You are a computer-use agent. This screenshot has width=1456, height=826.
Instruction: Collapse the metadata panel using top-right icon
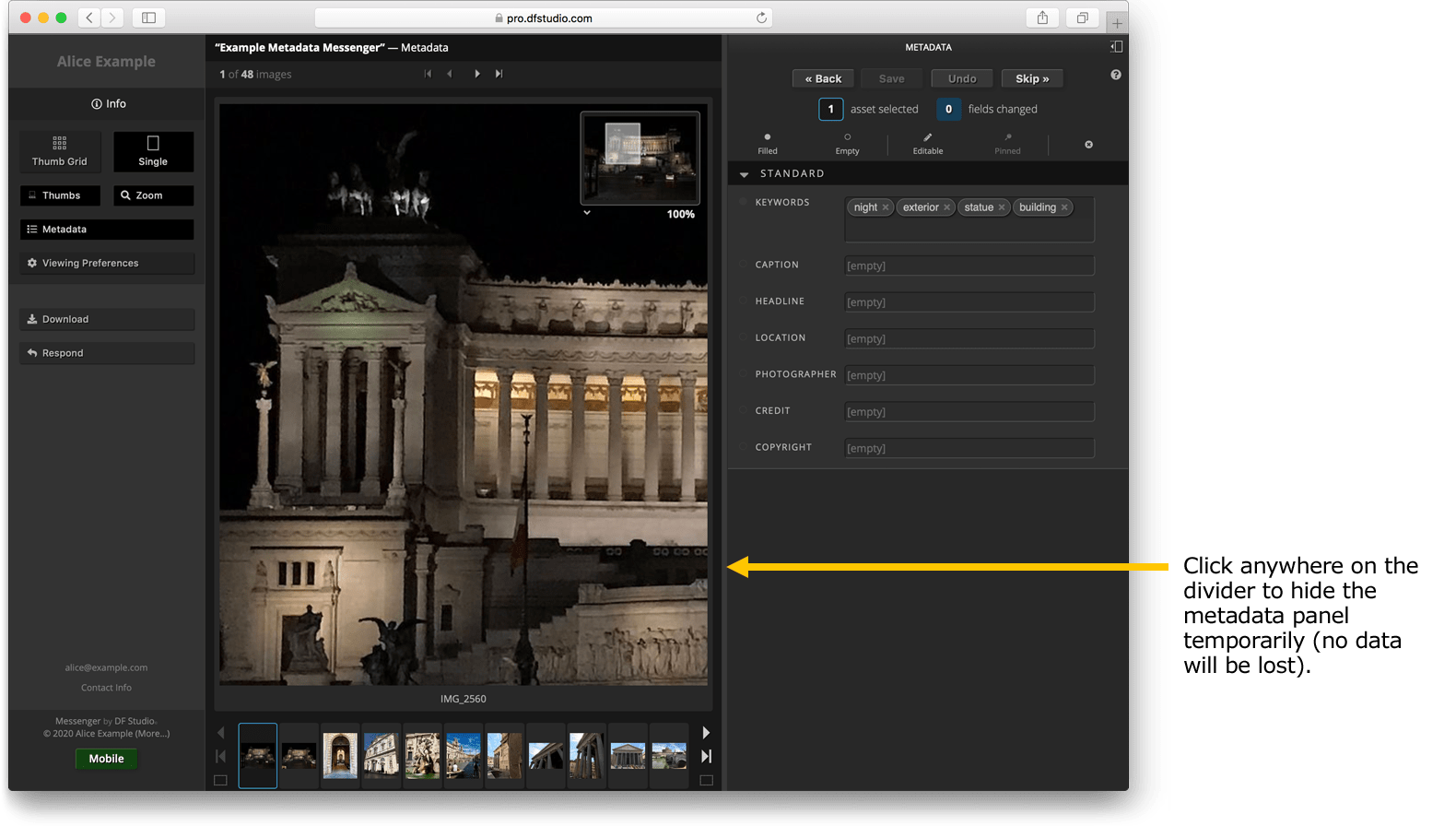[1116, 47]
